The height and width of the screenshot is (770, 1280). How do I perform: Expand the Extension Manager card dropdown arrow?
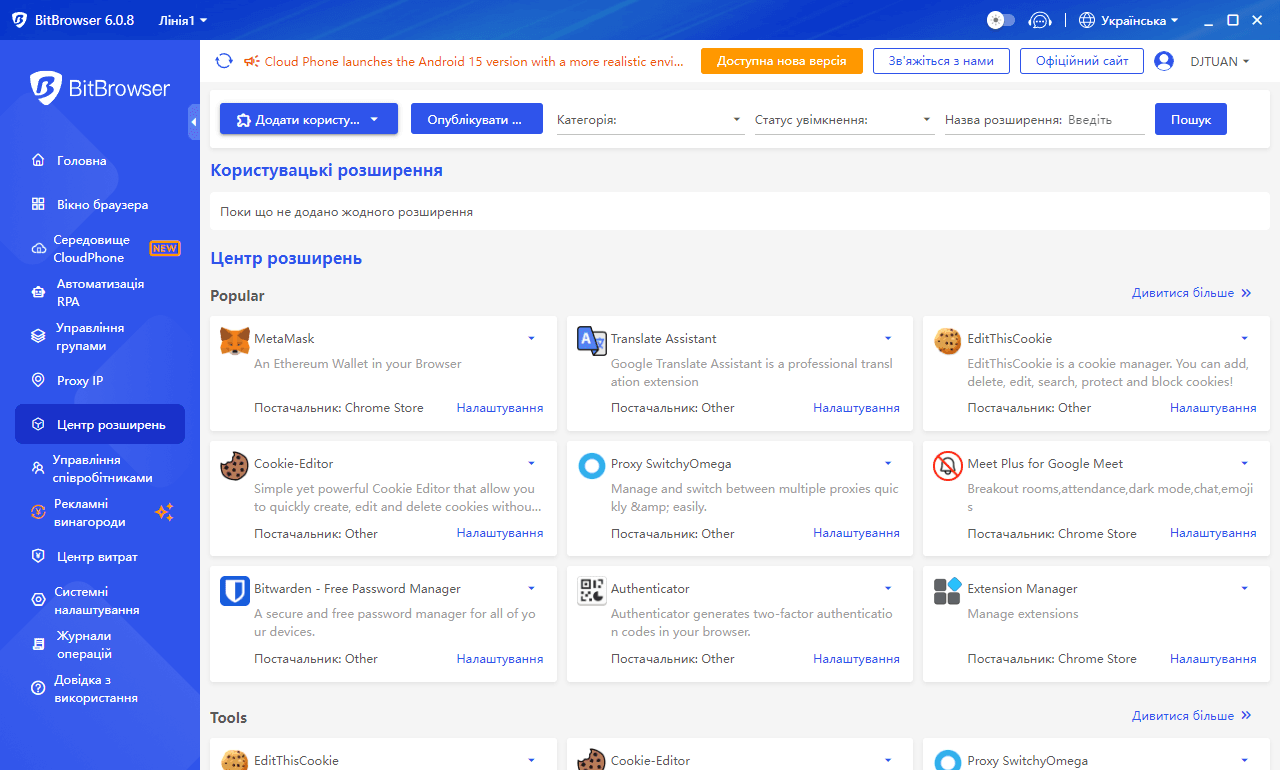pyautogui.click(x=1245, y=588)
